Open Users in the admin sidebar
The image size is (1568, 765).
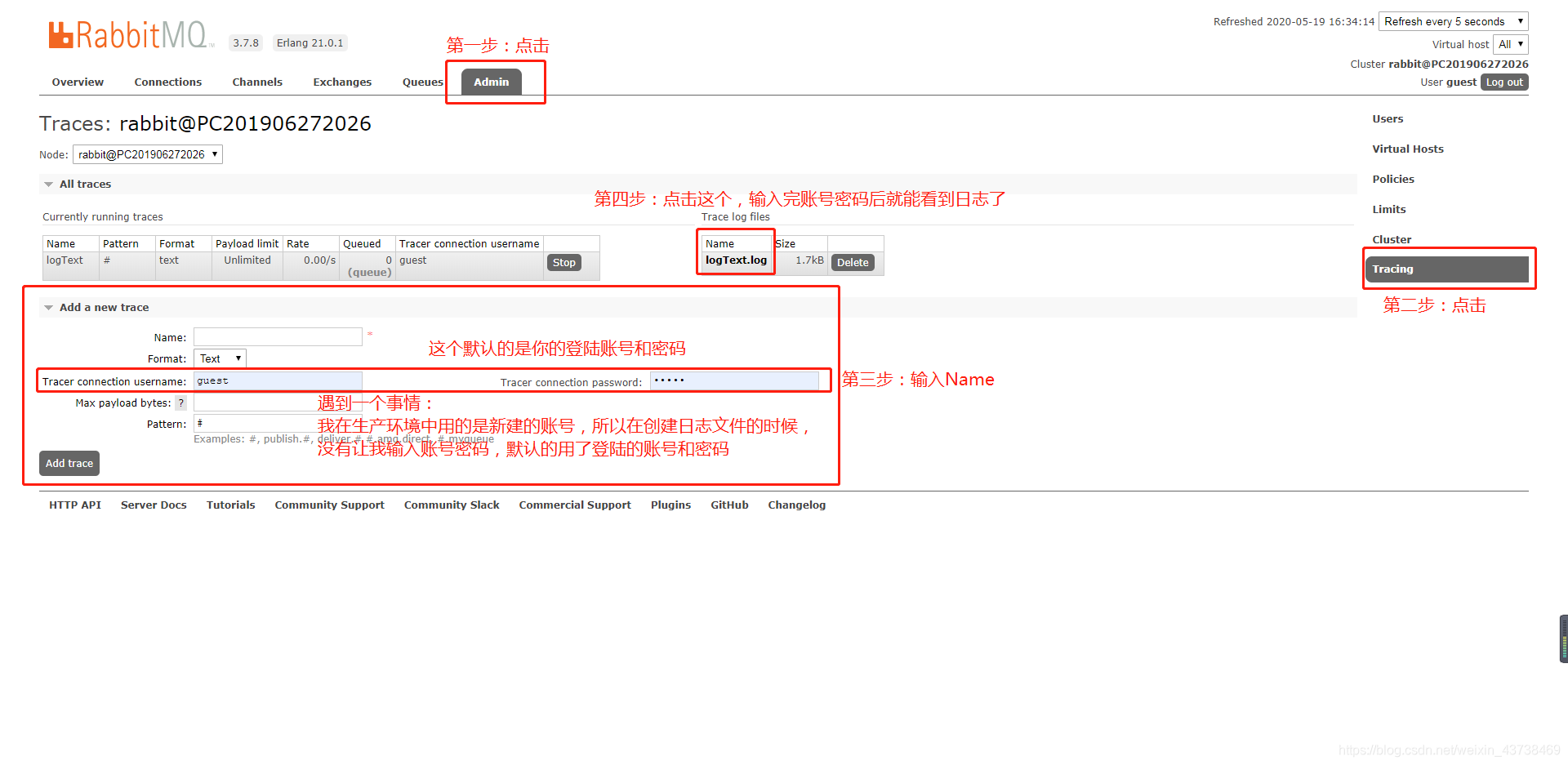pyautogui.click(x=1388, y=118)
